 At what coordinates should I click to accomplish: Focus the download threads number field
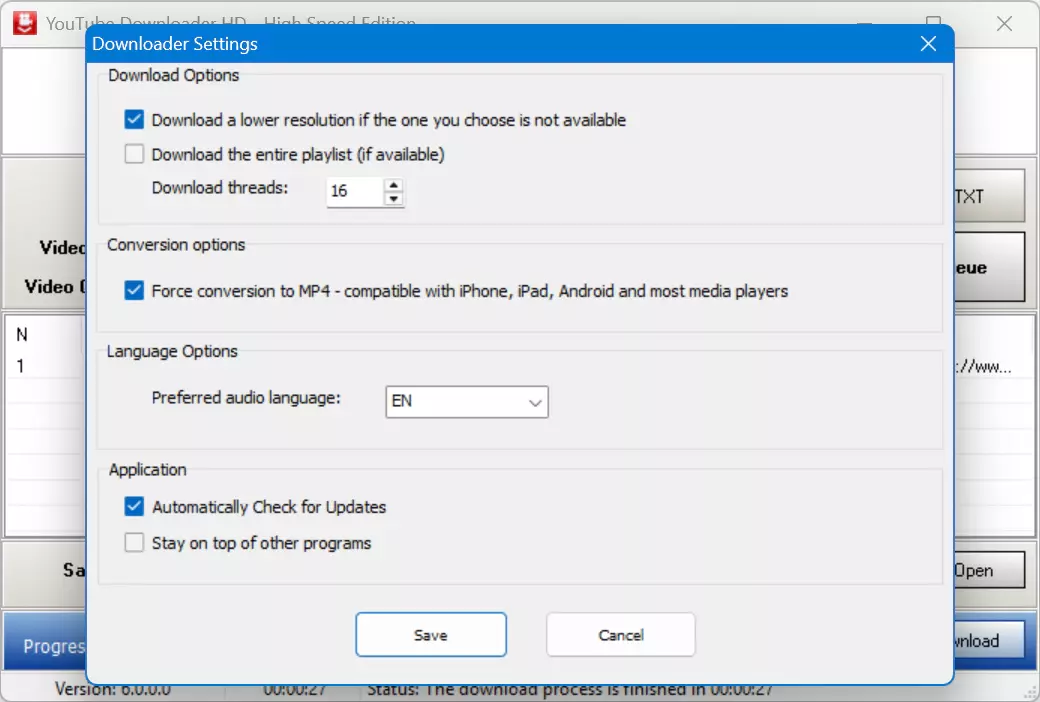click(x=356, y=192)
